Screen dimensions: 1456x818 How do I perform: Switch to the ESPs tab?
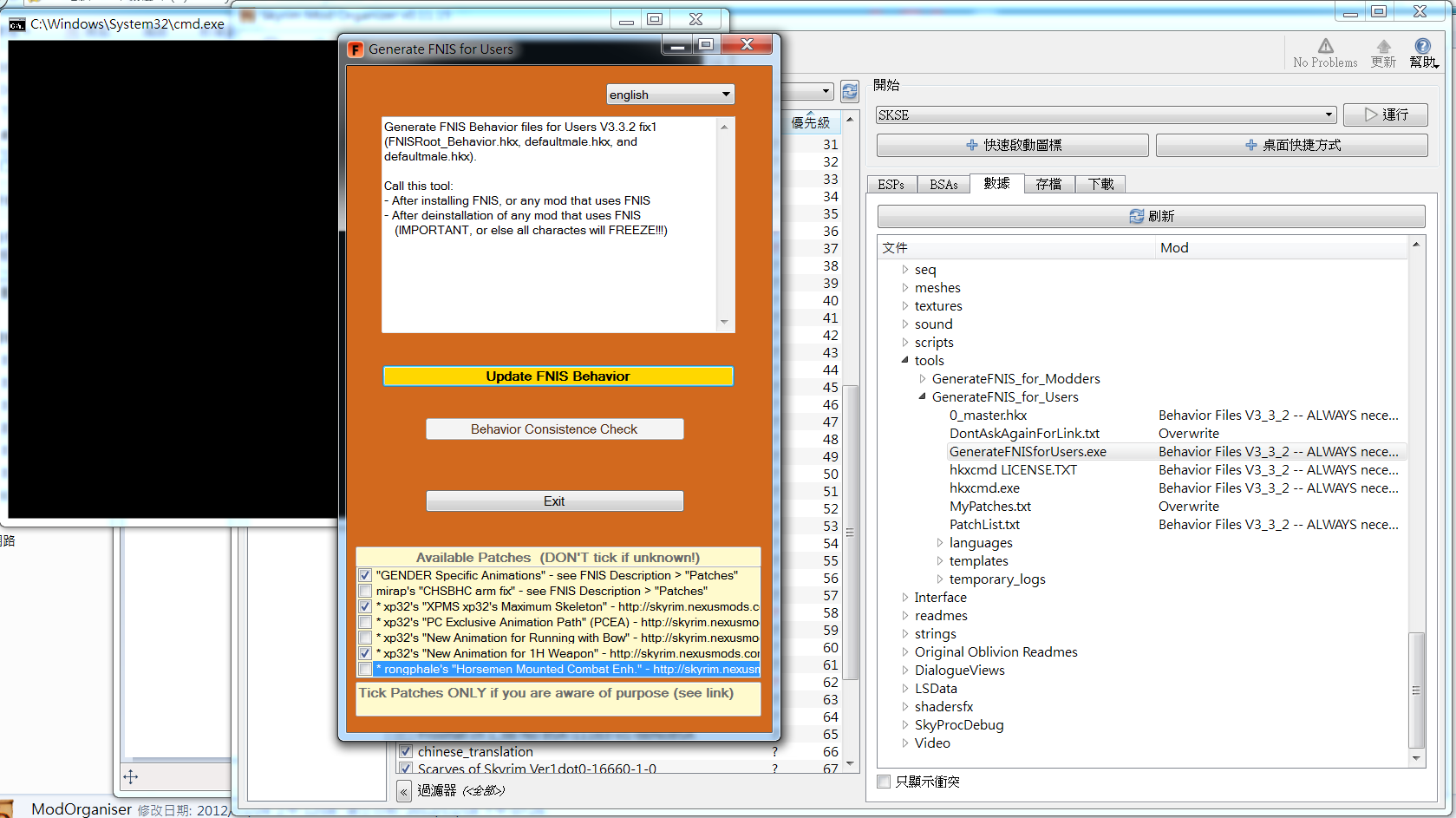(x=891, y=185)
